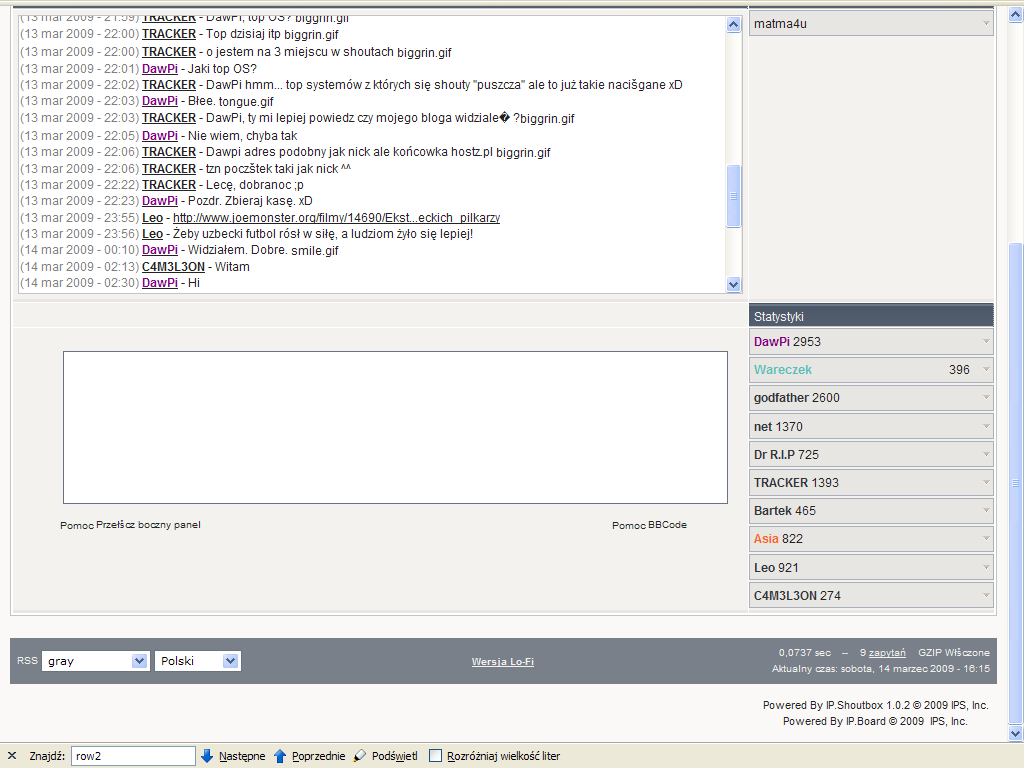Expand the godfather statistics row arrow
The image size is (1024, 768).
(986, 398)
